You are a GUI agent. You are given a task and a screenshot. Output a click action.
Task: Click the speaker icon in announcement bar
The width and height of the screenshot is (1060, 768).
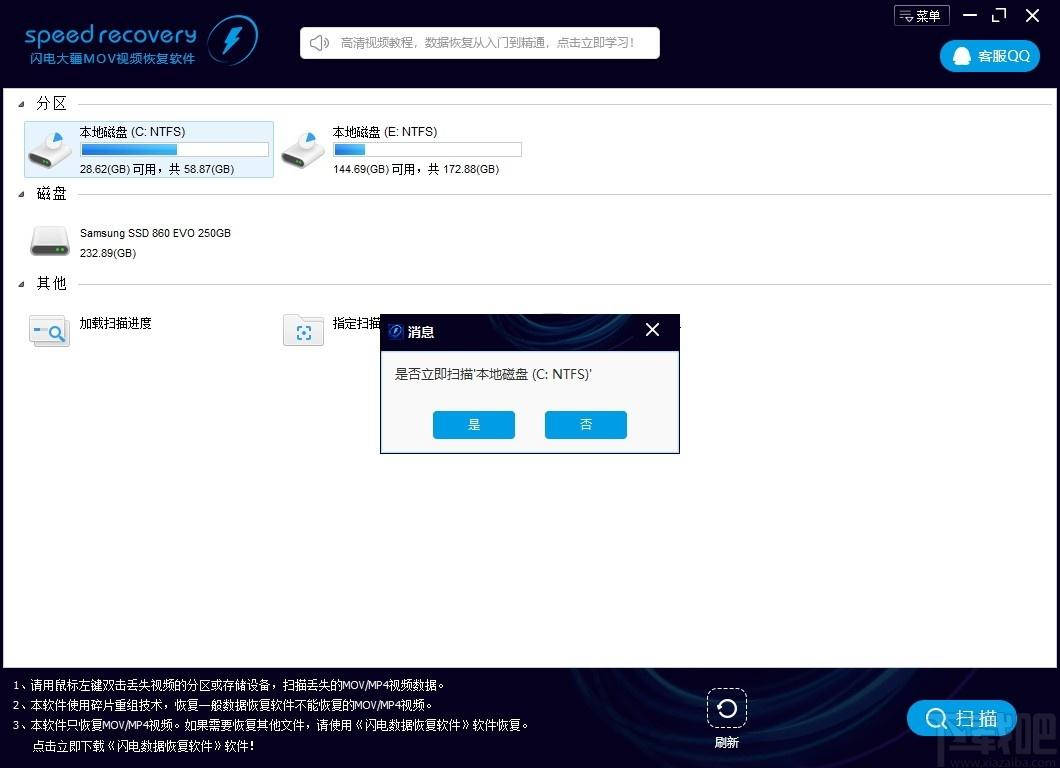pos(318,43)
